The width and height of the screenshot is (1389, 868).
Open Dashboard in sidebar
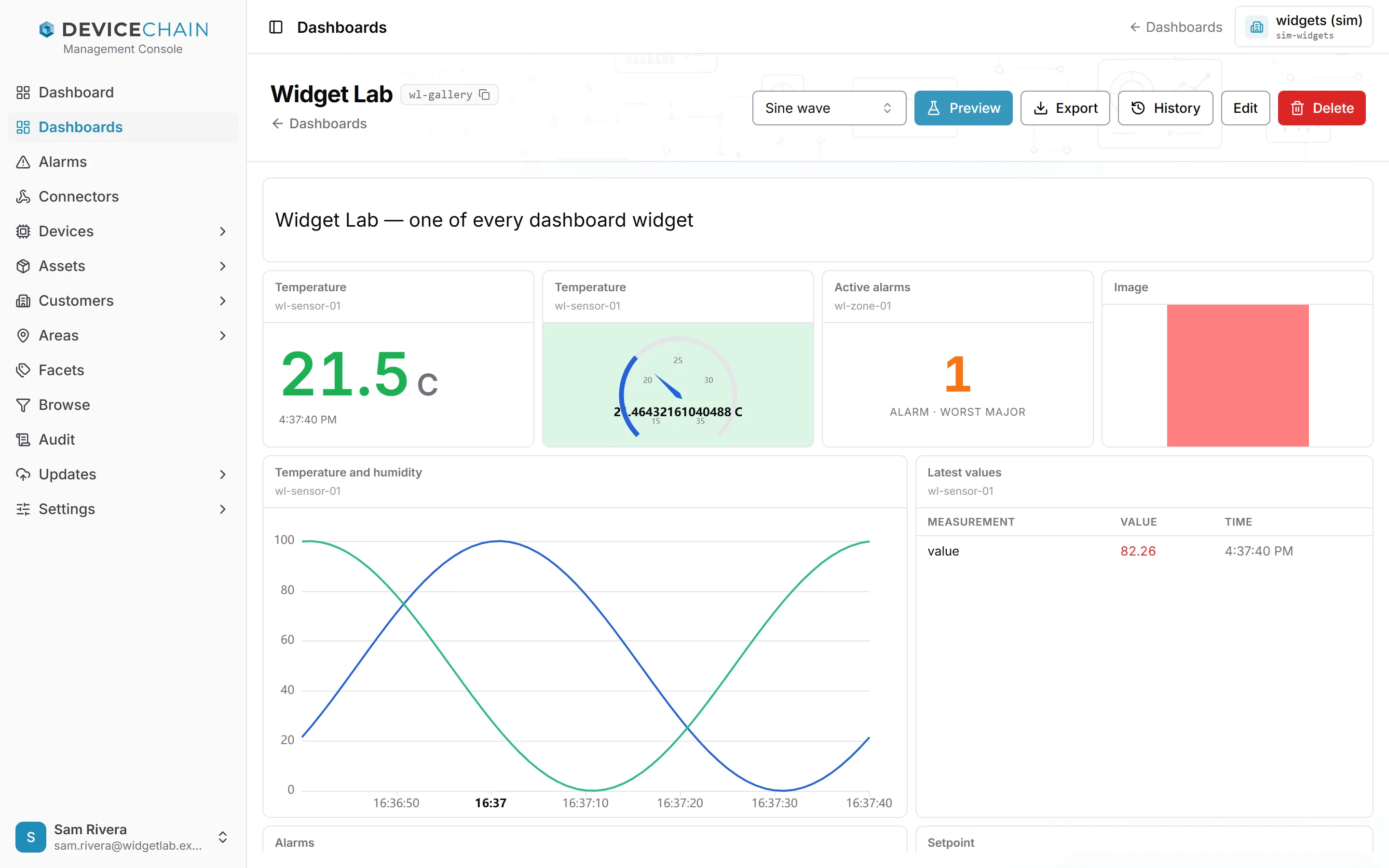coord(123,93)
